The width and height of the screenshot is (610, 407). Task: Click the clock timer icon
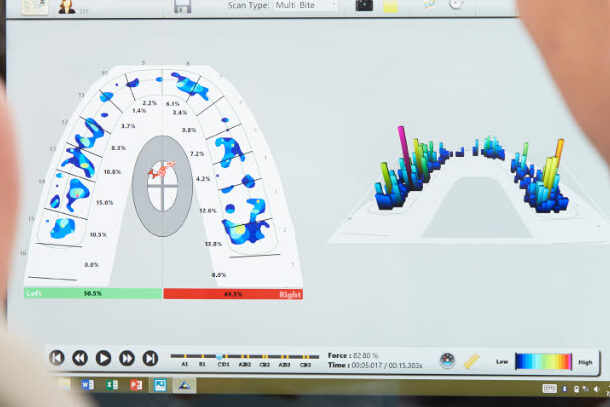456,4
